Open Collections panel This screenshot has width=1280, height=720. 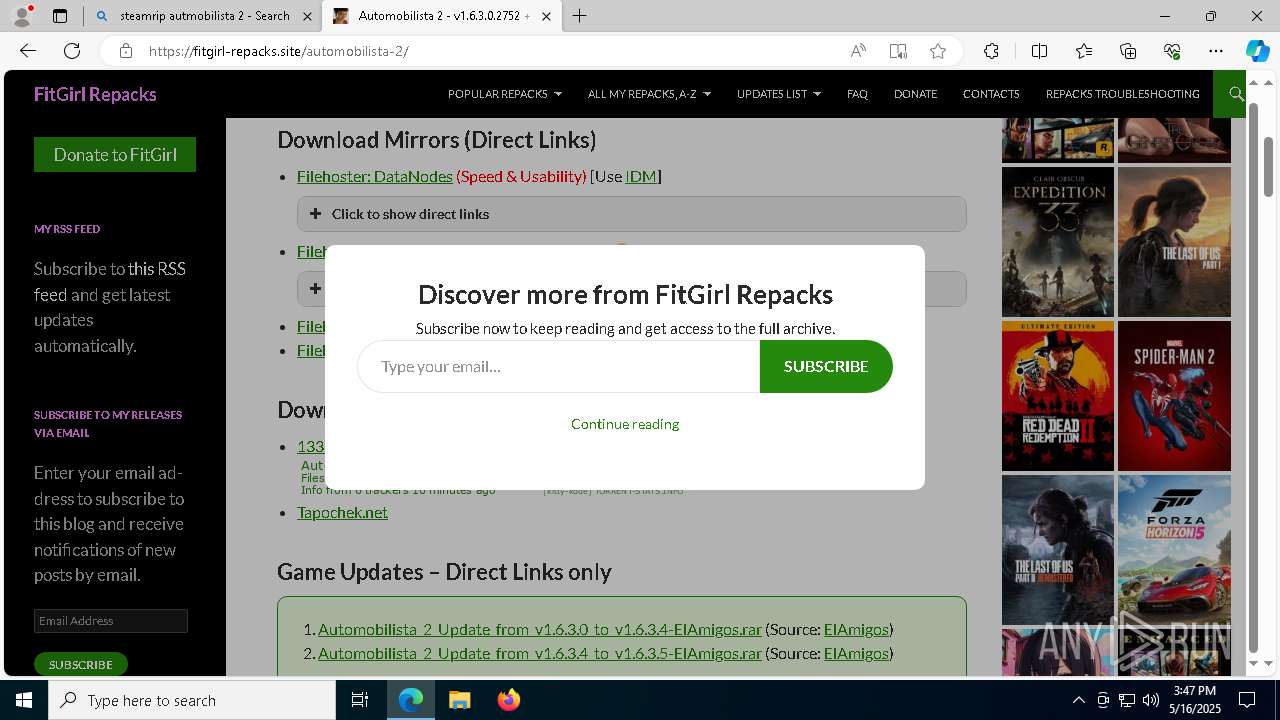[1128, 51]
